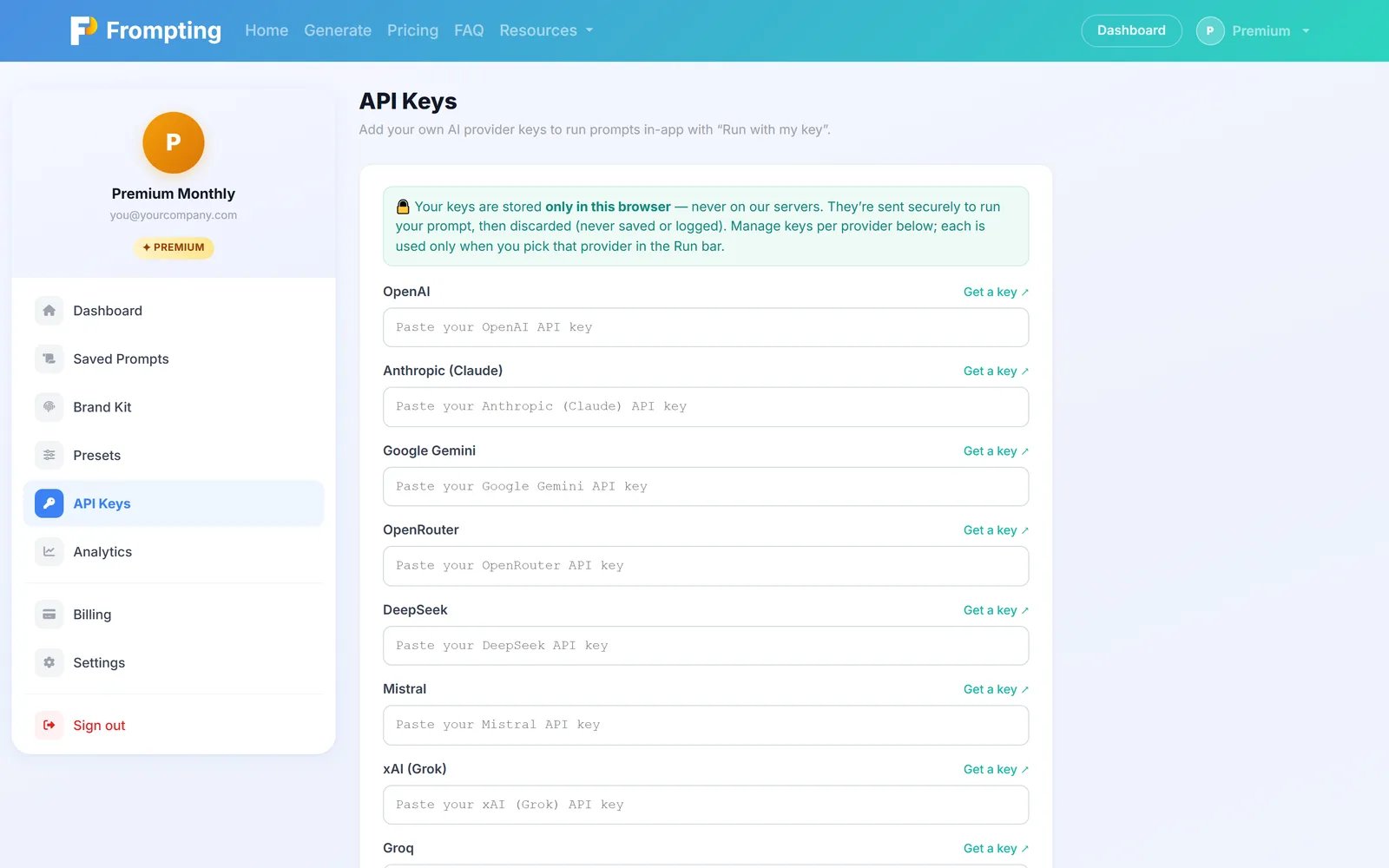Click the DeepSeek field label

[x=415, y=609]
